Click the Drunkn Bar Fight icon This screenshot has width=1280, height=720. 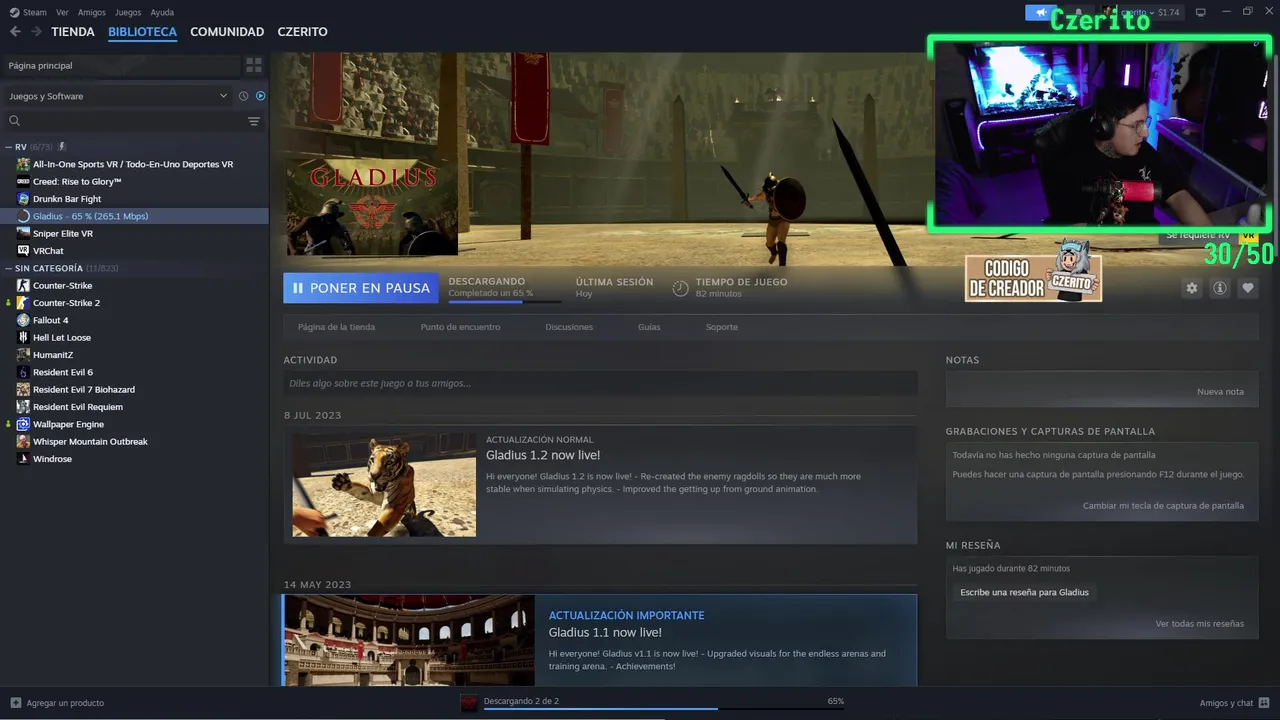click(x=23, y=199)
